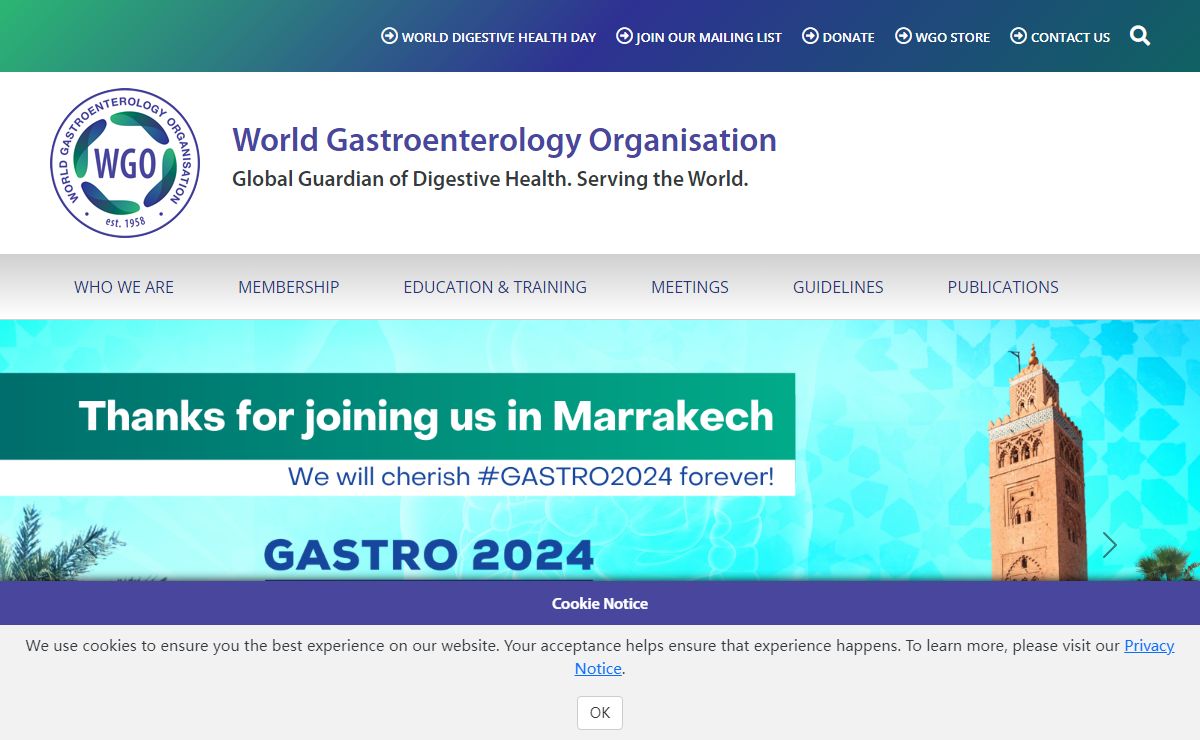Open the Publications menu

1003,287
